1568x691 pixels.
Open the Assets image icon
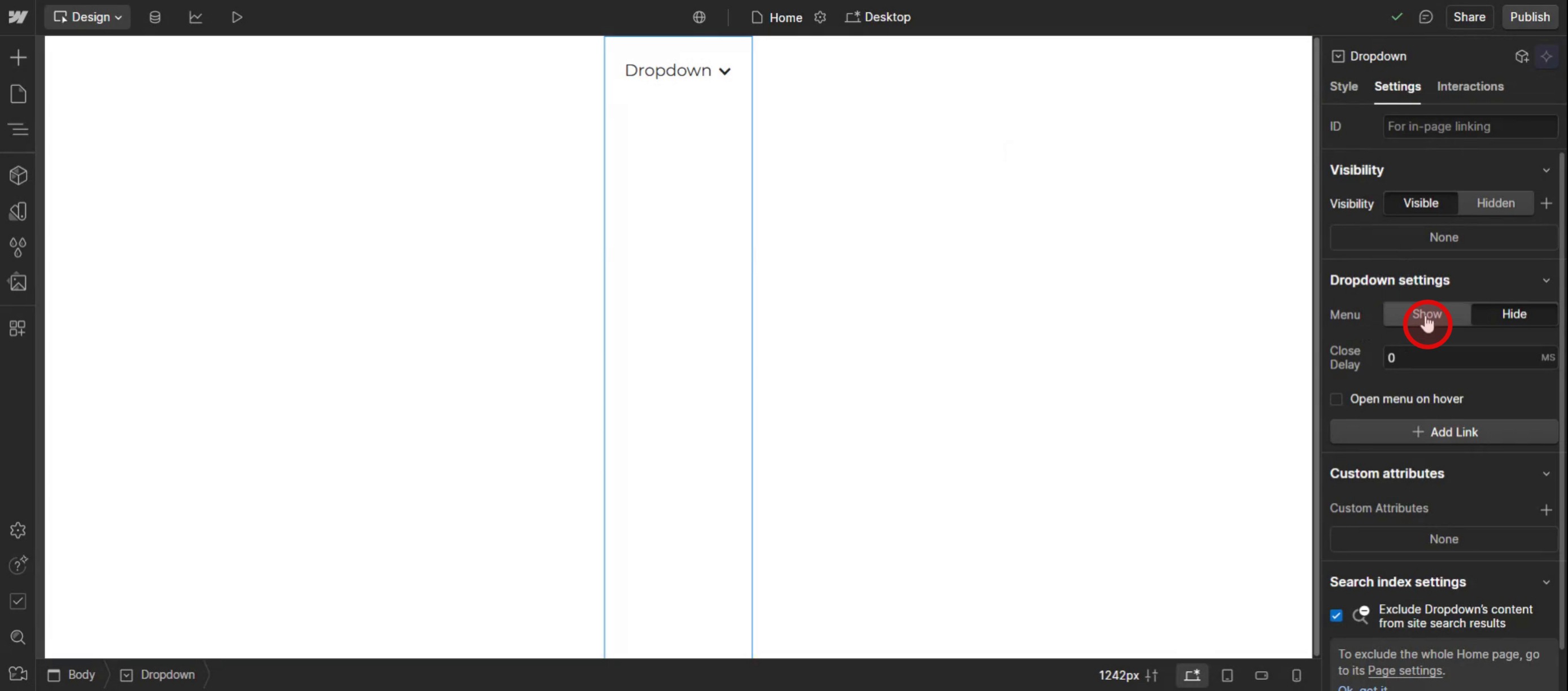pos(18,282)
